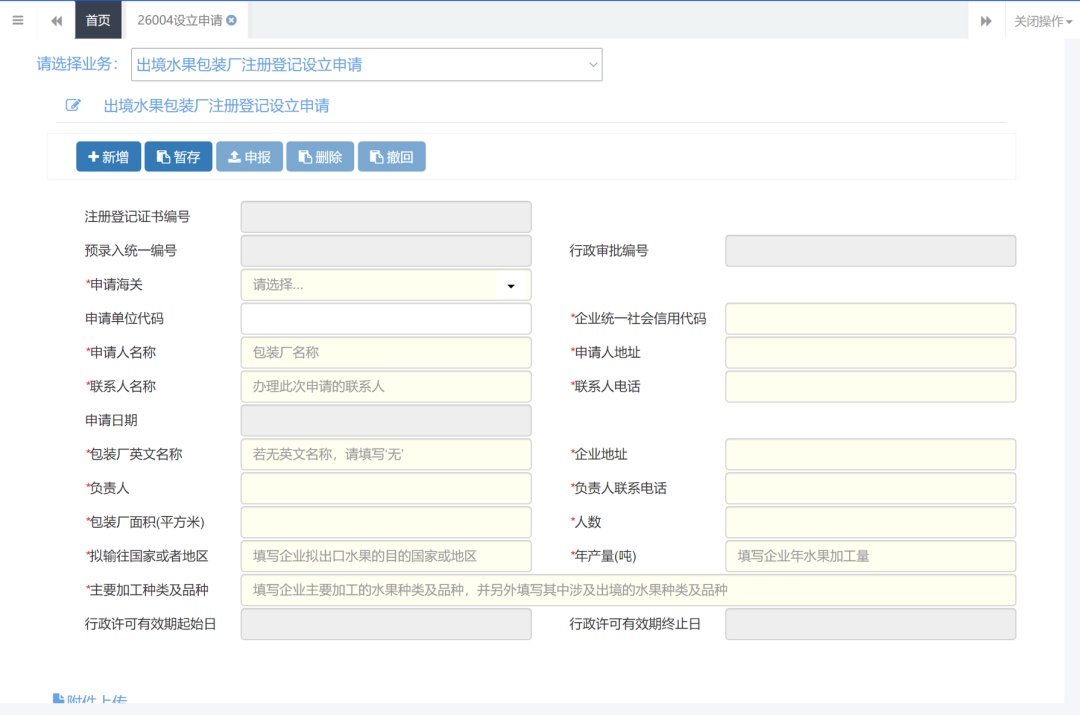Click the 企业统一社会信用代码 field
Image resolution: width=1080 pixels, height=715 pixels.
pyautogui.click(x=869, y=319)
